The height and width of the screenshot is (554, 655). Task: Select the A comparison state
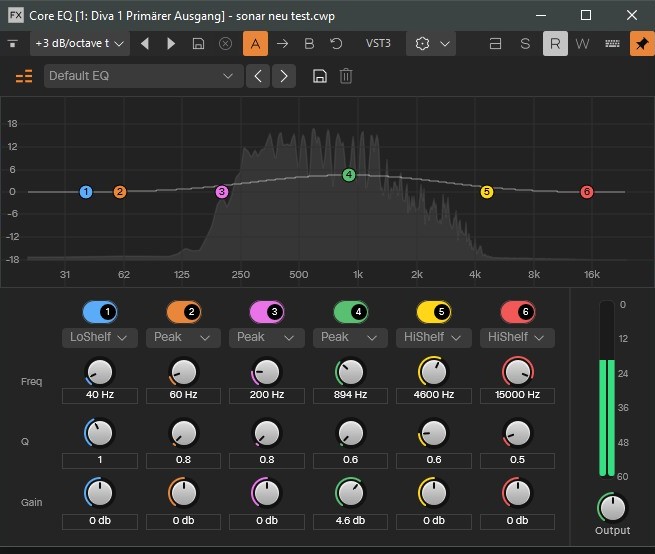click(x=254, y=44)
